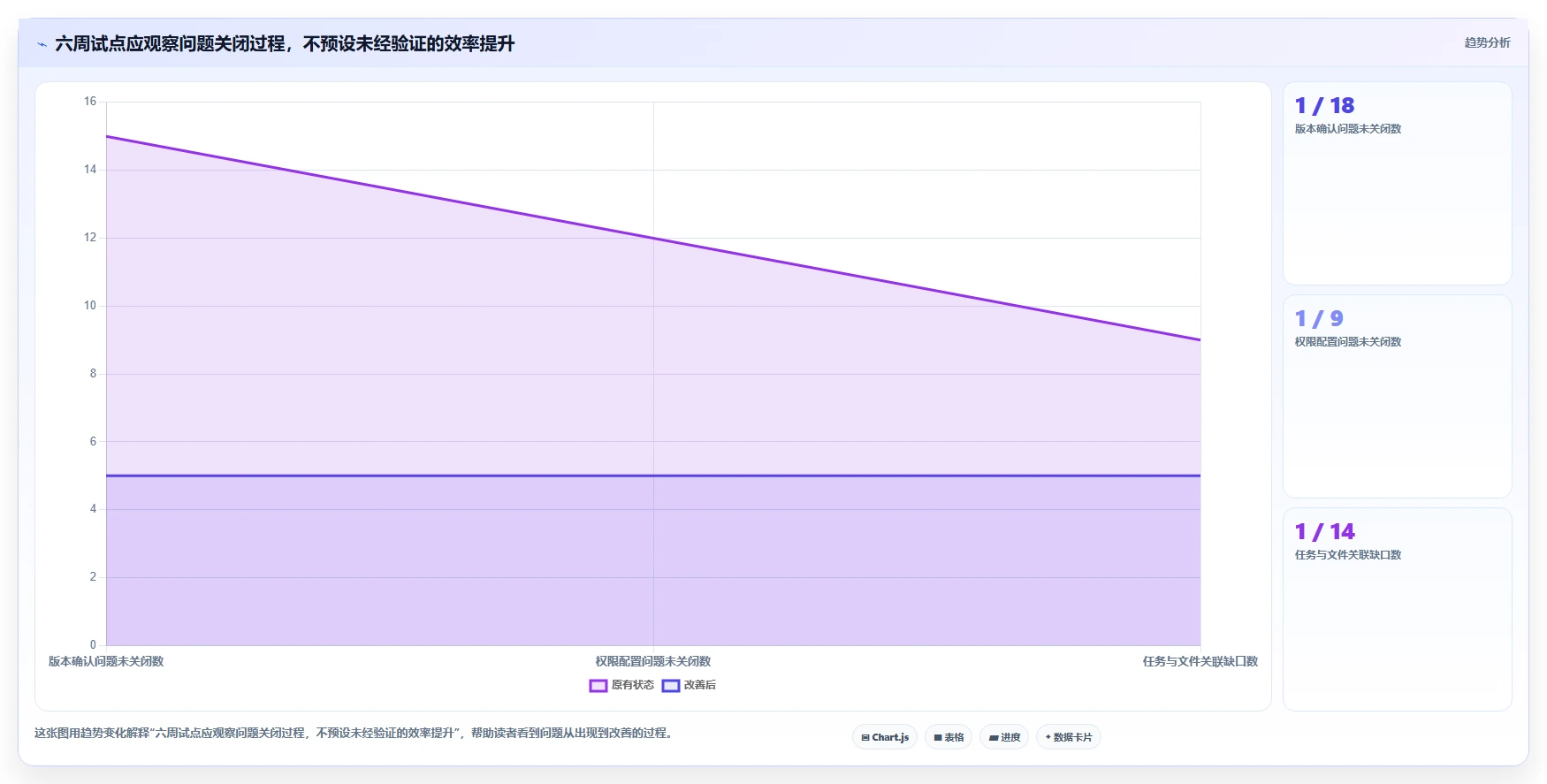Screen dimensions: 1547x784
Task: Select the 进度 tag chip
Action: [1004, 737]
